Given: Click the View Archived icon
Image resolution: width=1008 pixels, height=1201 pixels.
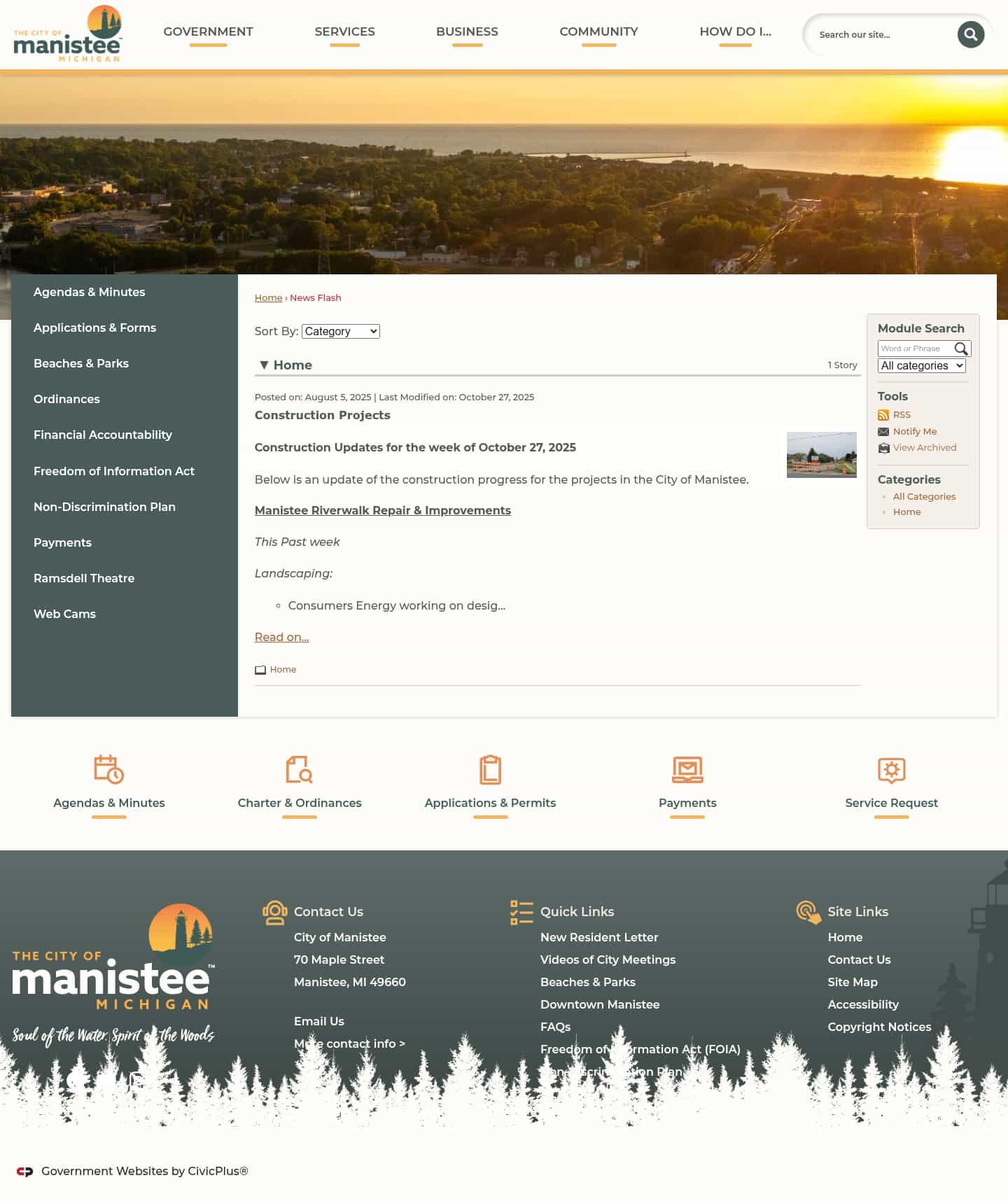Looking at the screenshot, I should pyautogui.click(x=883, y=448).
